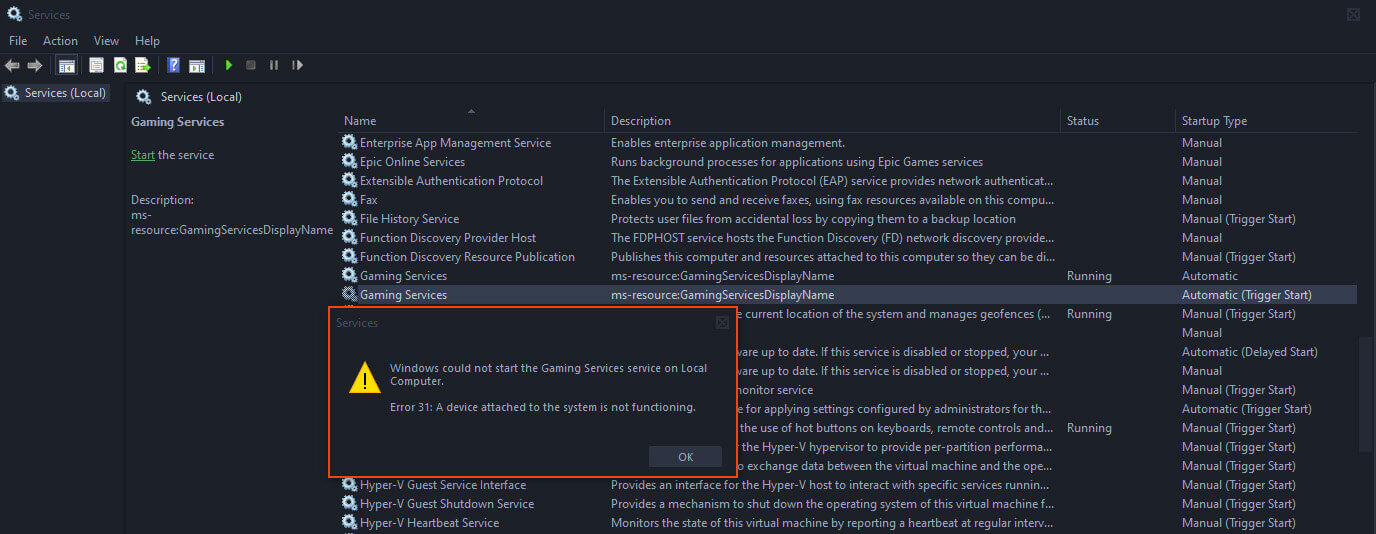
Task: Select the Enterprise App Management Service row name
Action: click(x=455, y=143)
